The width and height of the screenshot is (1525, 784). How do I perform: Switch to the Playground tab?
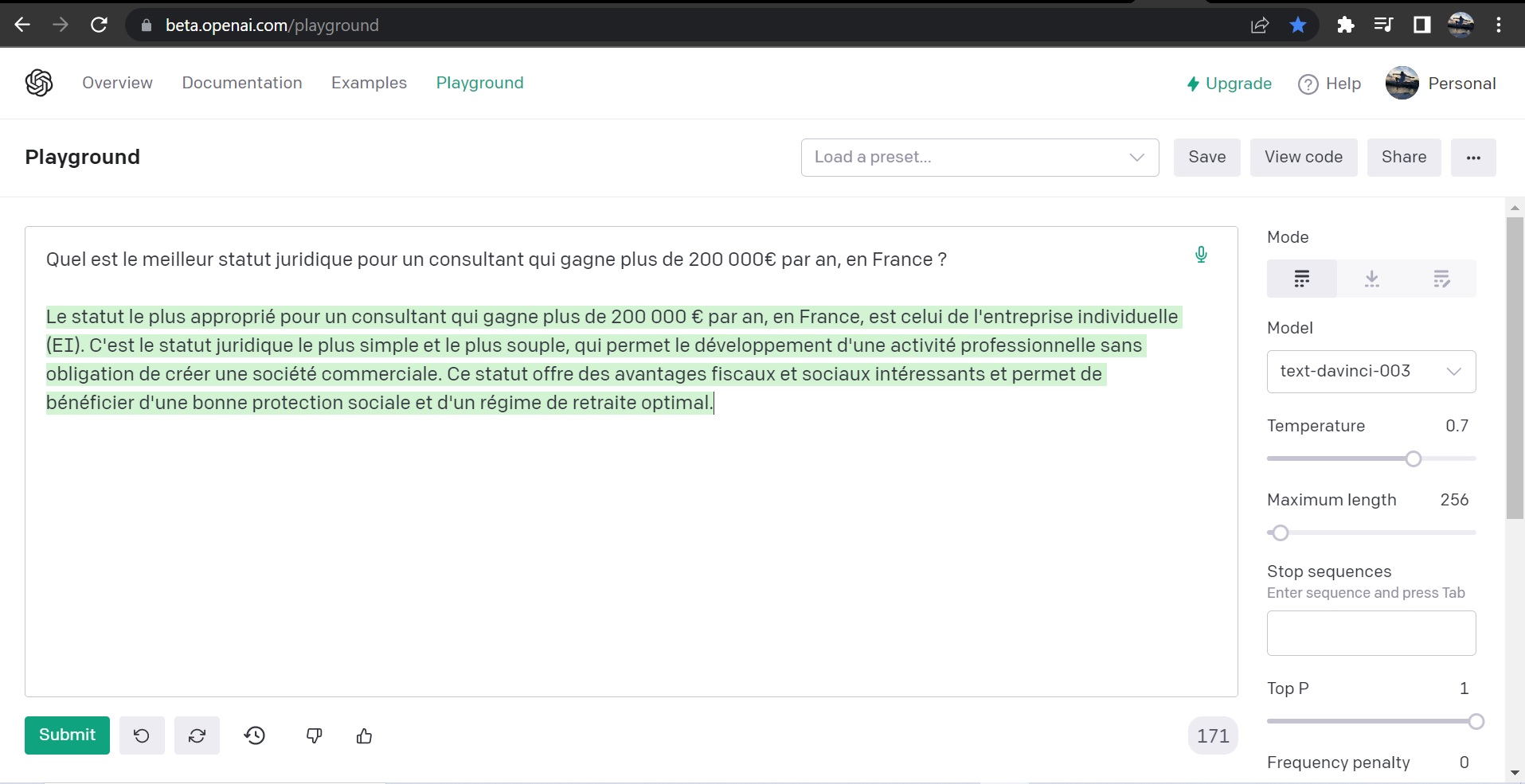480,83
